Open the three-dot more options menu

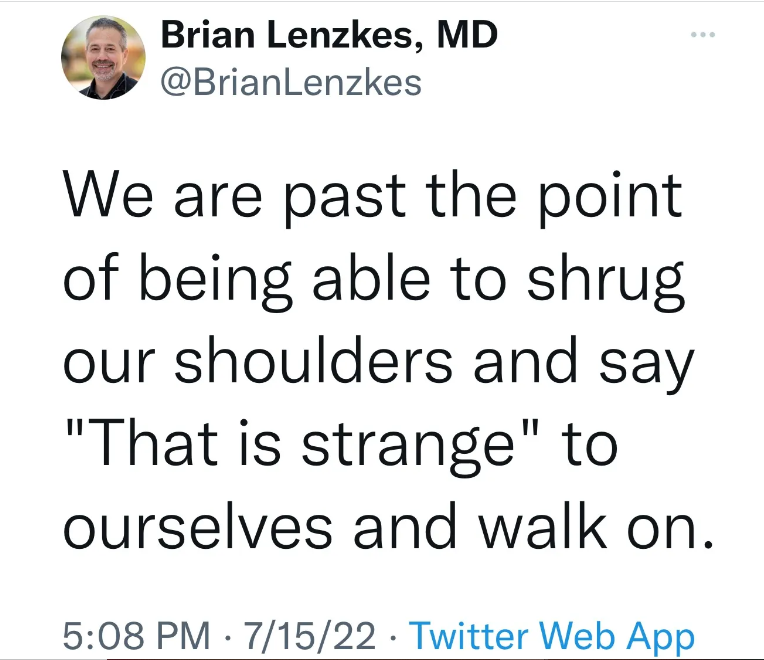(703, 34)
